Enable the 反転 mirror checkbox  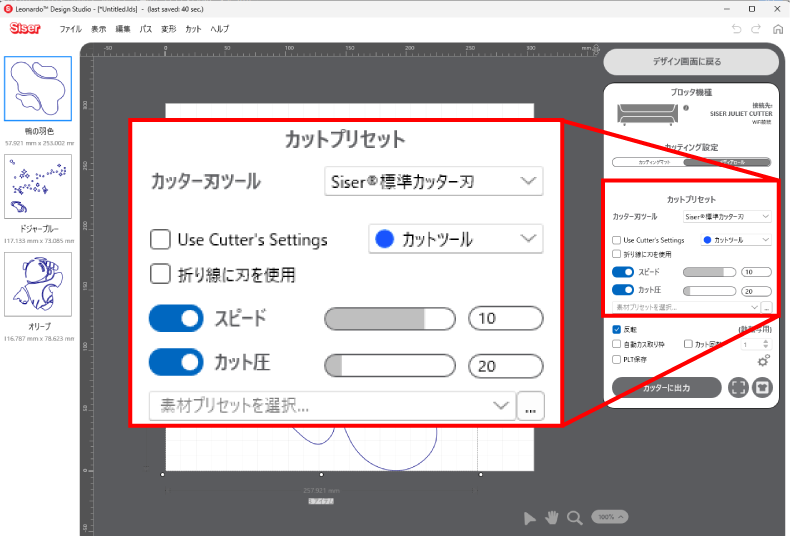(x=616, y=329)
